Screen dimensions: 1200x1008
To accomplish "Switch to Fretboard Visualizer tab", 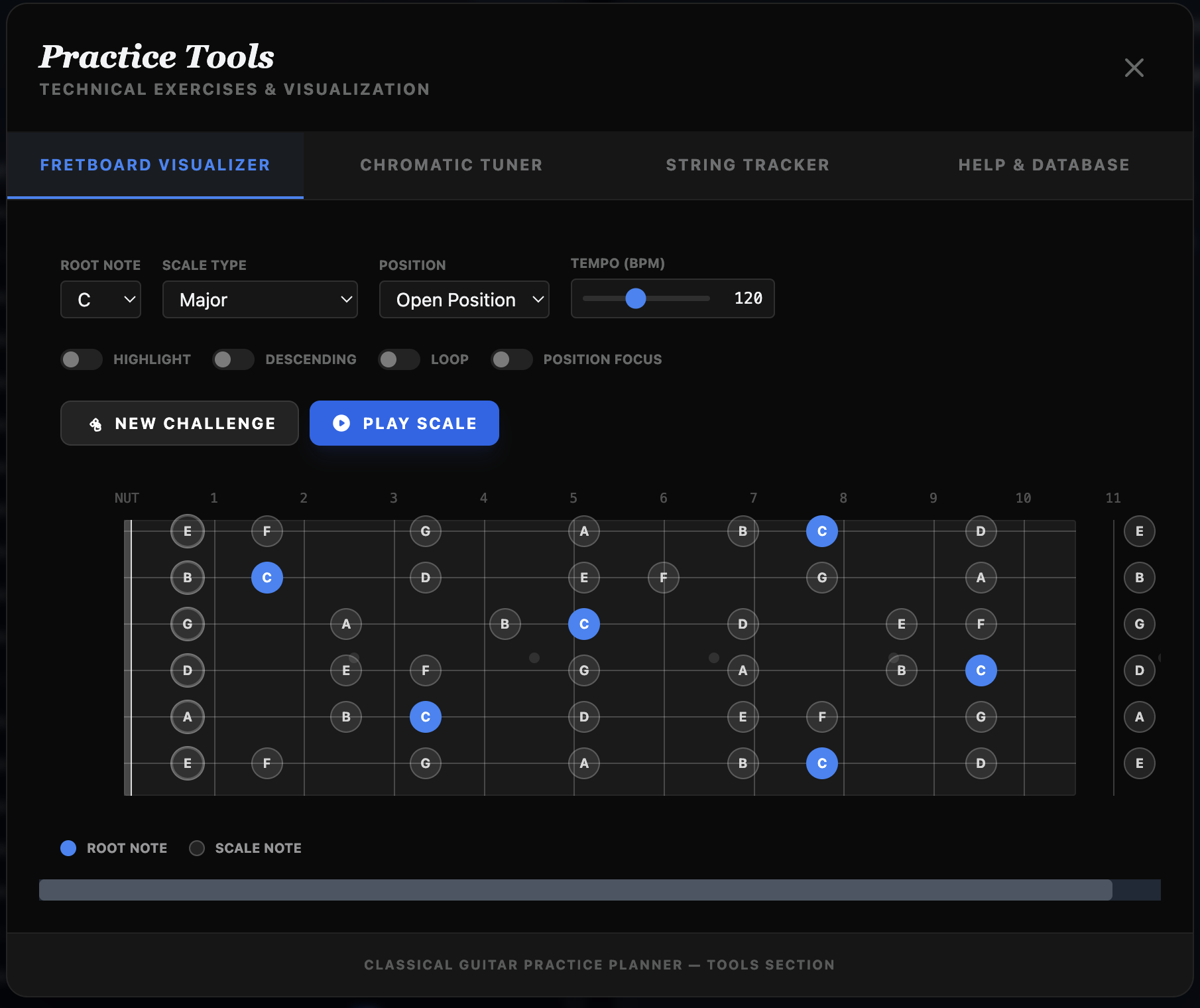I will click(155, 165).
